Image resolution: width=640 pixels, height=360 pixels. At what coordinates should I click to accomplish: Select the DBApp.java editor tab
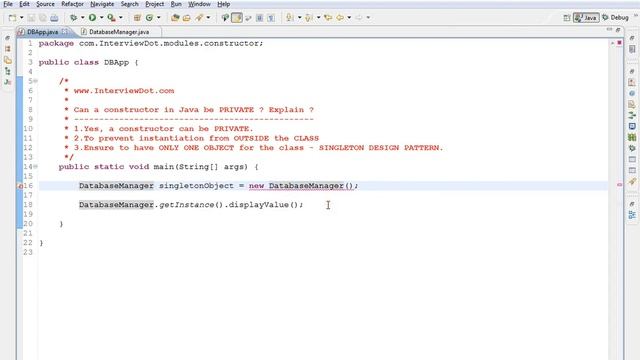(x=42, y=31)
